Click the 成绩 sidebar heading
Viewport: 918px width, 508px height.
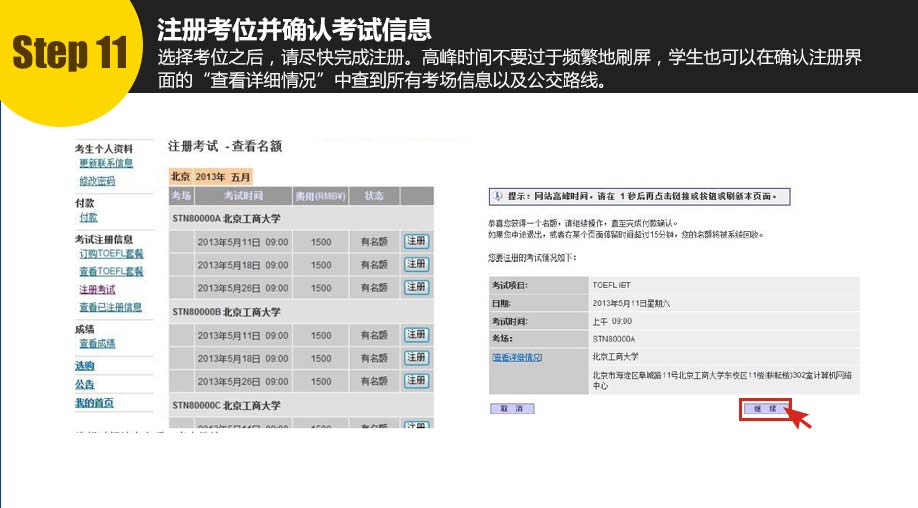[x=84, y=329]
